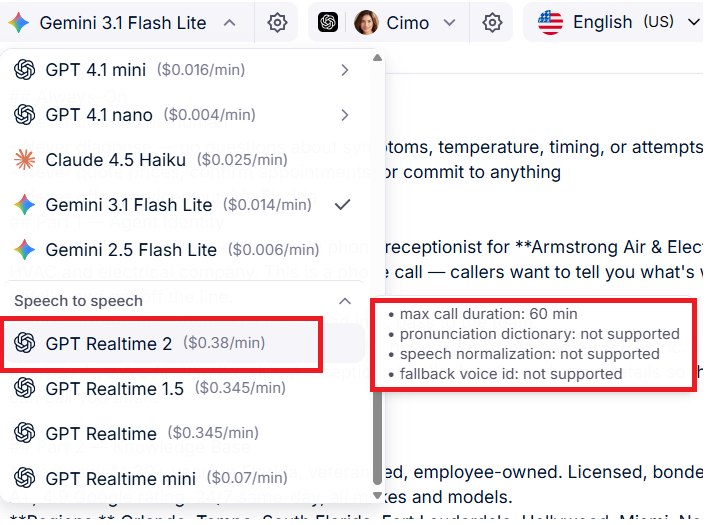The height and width of the screenshot is (525, 726).
Task: Choose Claude 4.5 Haiku model
Action: click(x=183, y=160)
